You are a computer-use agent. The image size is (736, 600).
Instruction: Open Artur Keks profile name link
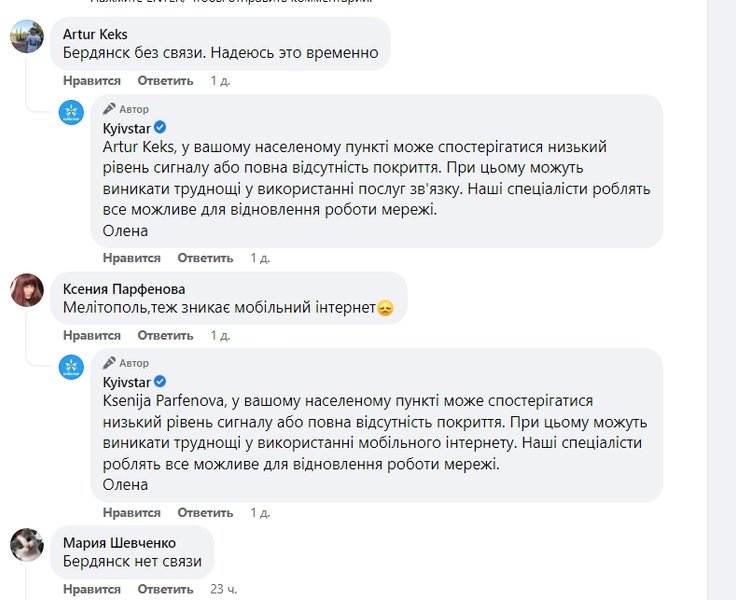[95, 34]
